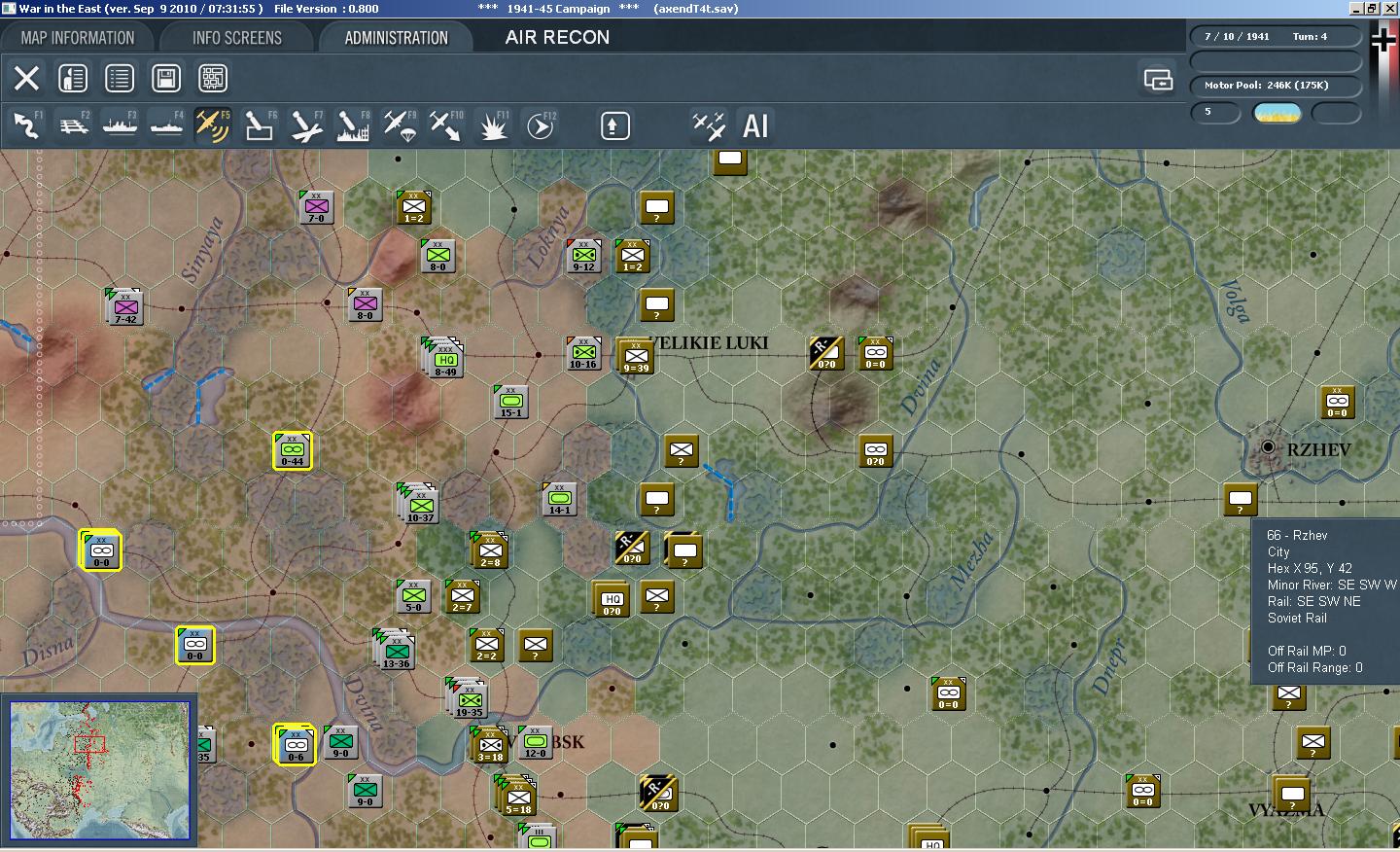Select the F9 air transport parachute icon

[400, 125]
